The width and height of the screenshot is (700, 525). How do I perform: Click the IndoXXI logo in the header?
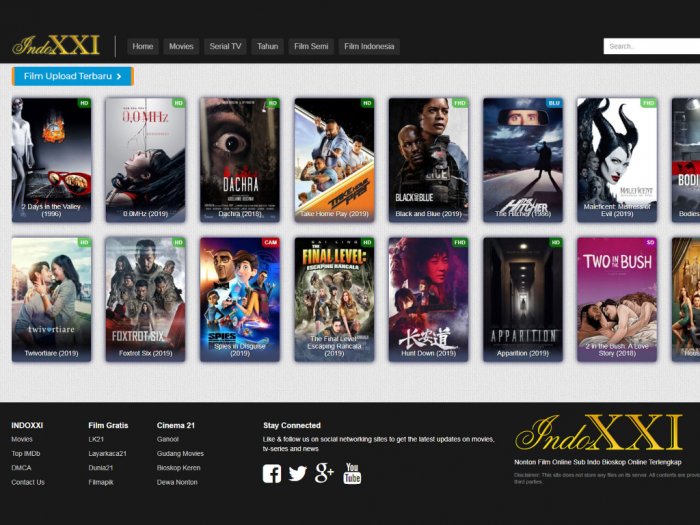(56, 46)
